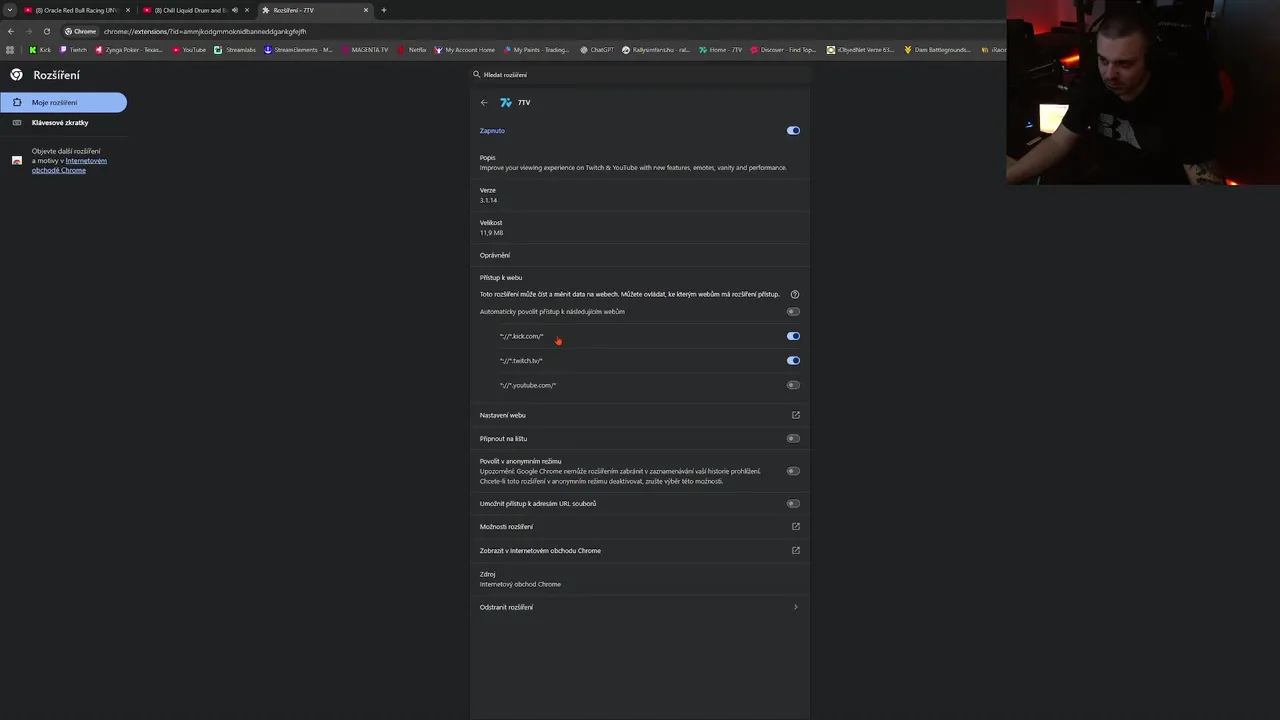Enable access for youtube.com
Viewport: 1280px width, 720px height.
tap(793, 385)
